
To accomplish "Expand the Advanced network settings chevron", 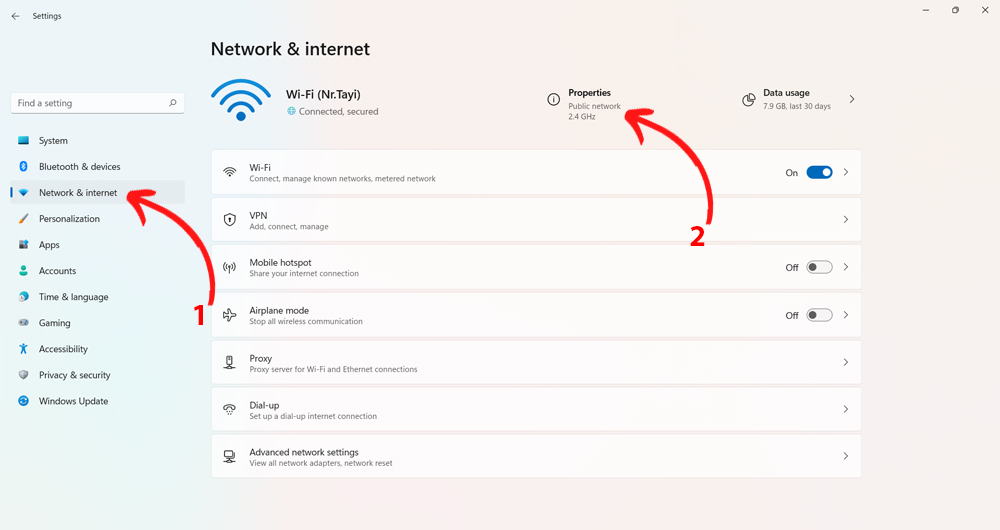I will point(846,457).
